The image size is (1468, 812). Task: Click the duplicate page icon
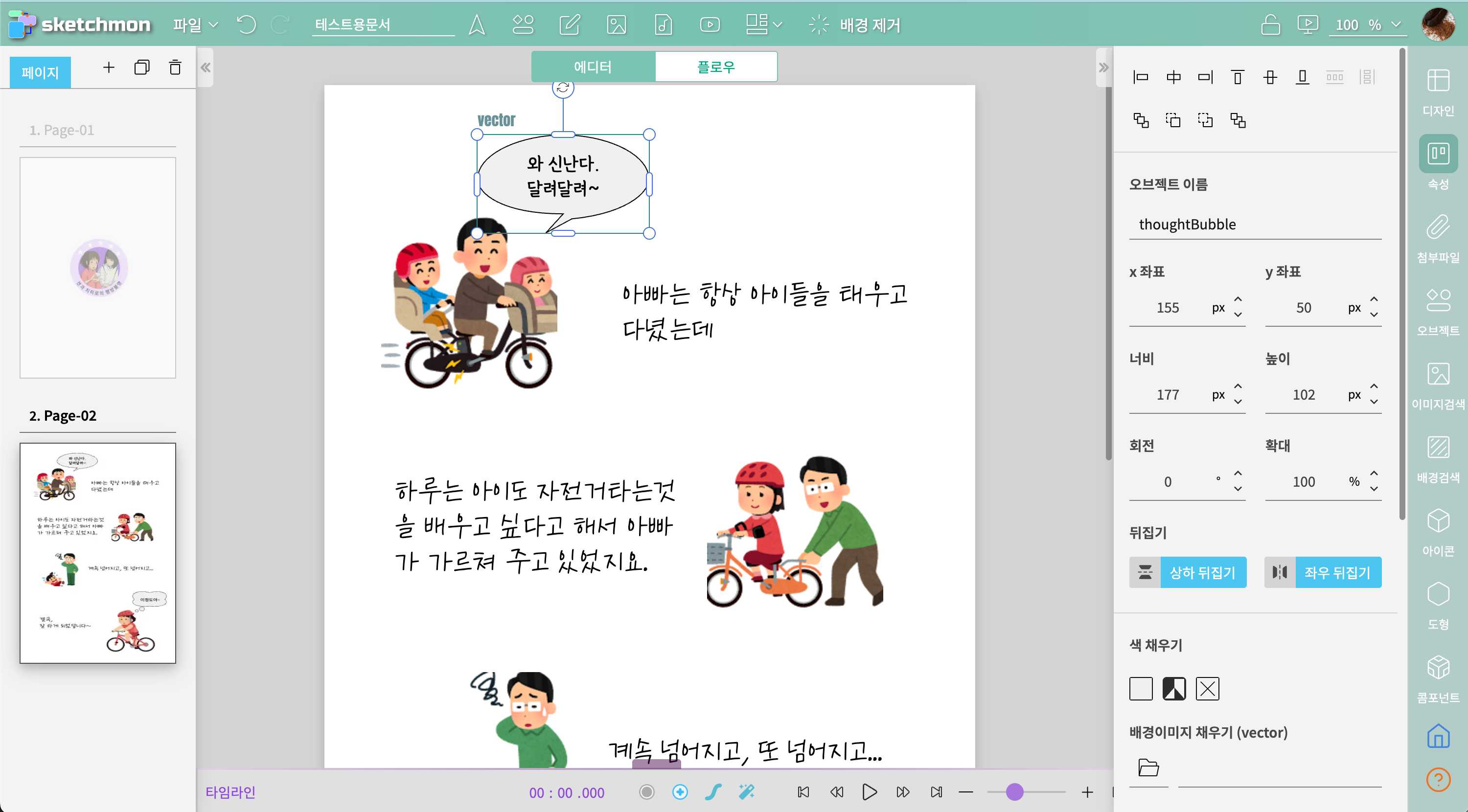141,68
